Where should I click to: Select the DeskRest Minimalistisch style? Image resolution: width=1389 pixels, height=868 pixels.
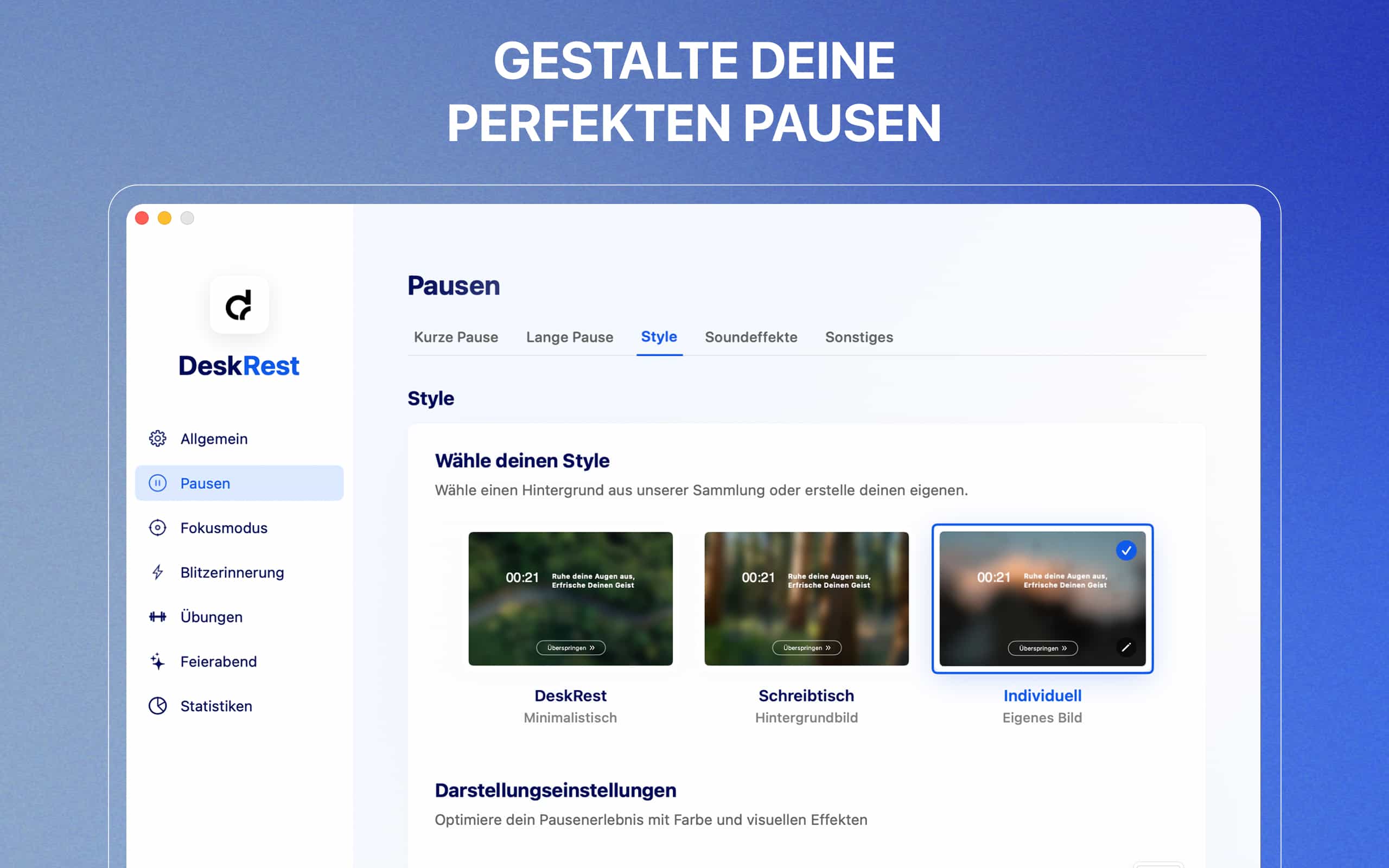pyautogui.click(x=571, y=599)
